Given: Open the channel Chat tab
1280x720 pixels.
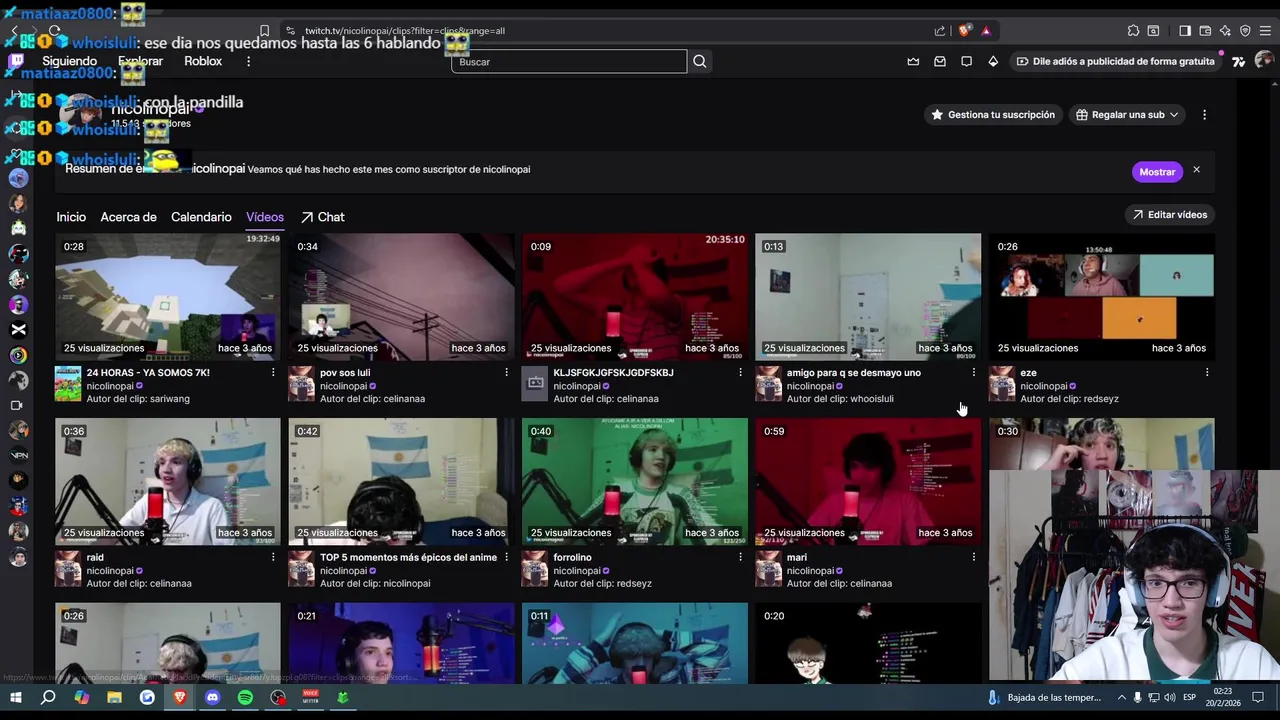Looking at the screenshot, I should 323,217.
